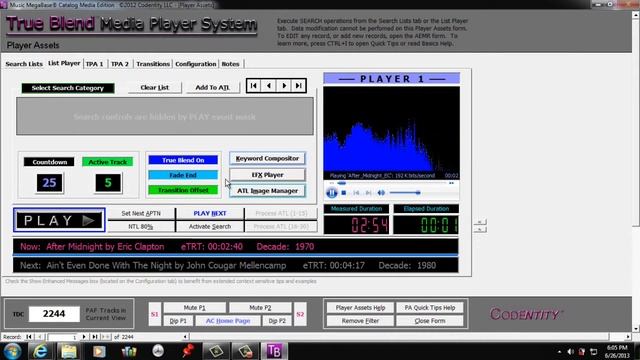Click the S2 indicator button
Viewport: 640px width, 360px height.
pos(300,314)
